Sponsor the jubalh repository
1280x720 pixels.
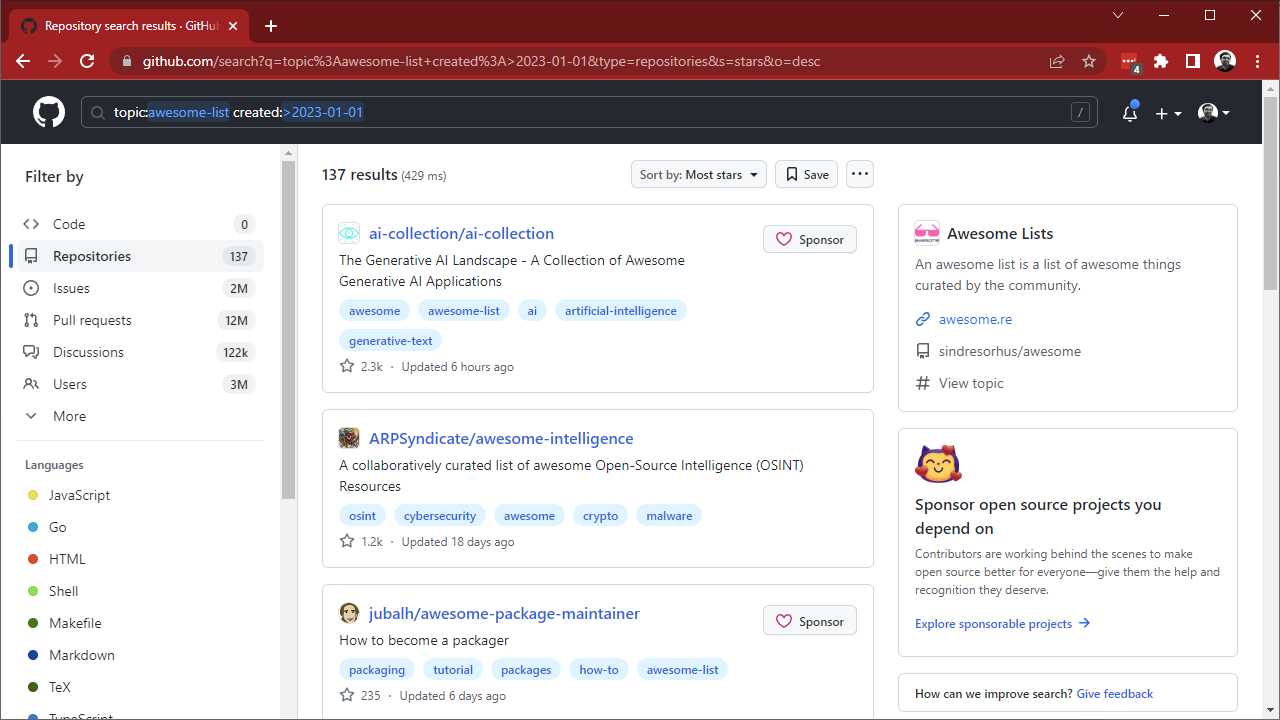810,621
